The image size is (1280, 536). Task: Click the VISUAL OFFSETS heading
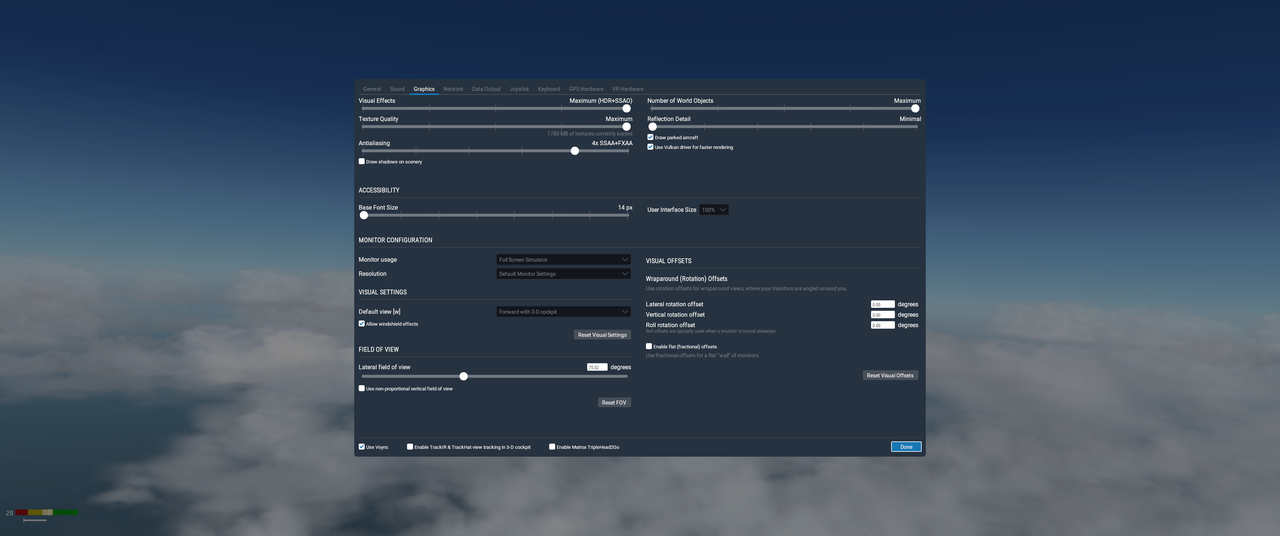669,261
